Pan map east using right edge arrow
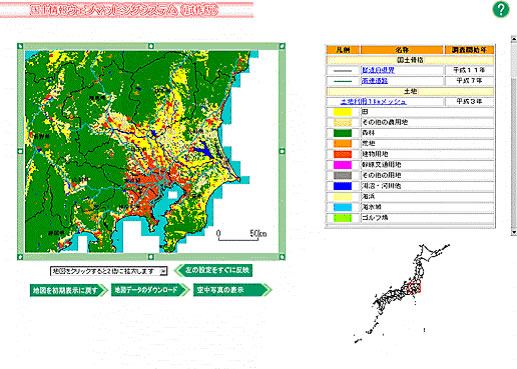Viewport: 517px width, 369px height. pos(282,151)
